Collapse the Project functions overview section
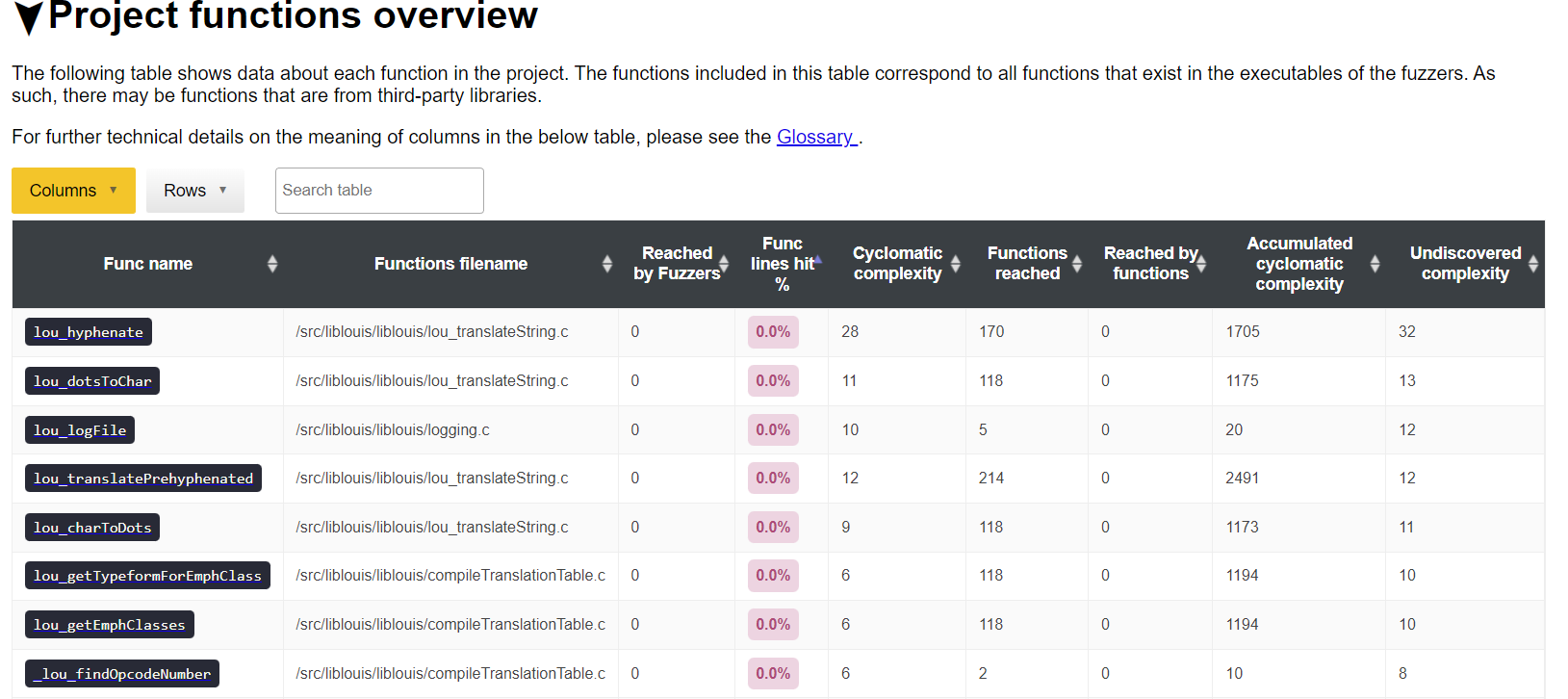This screenshot has height=699, width=1568. tap(30, 16)
